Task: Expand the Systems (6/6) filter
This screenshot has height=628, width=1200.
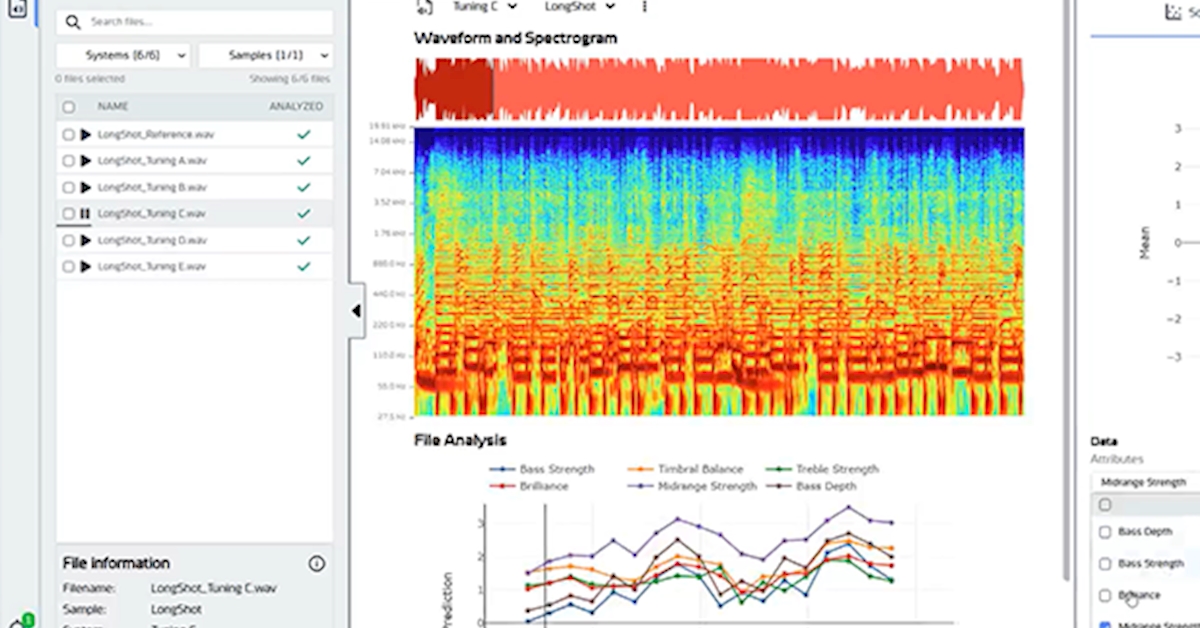Action: [122, 55]
